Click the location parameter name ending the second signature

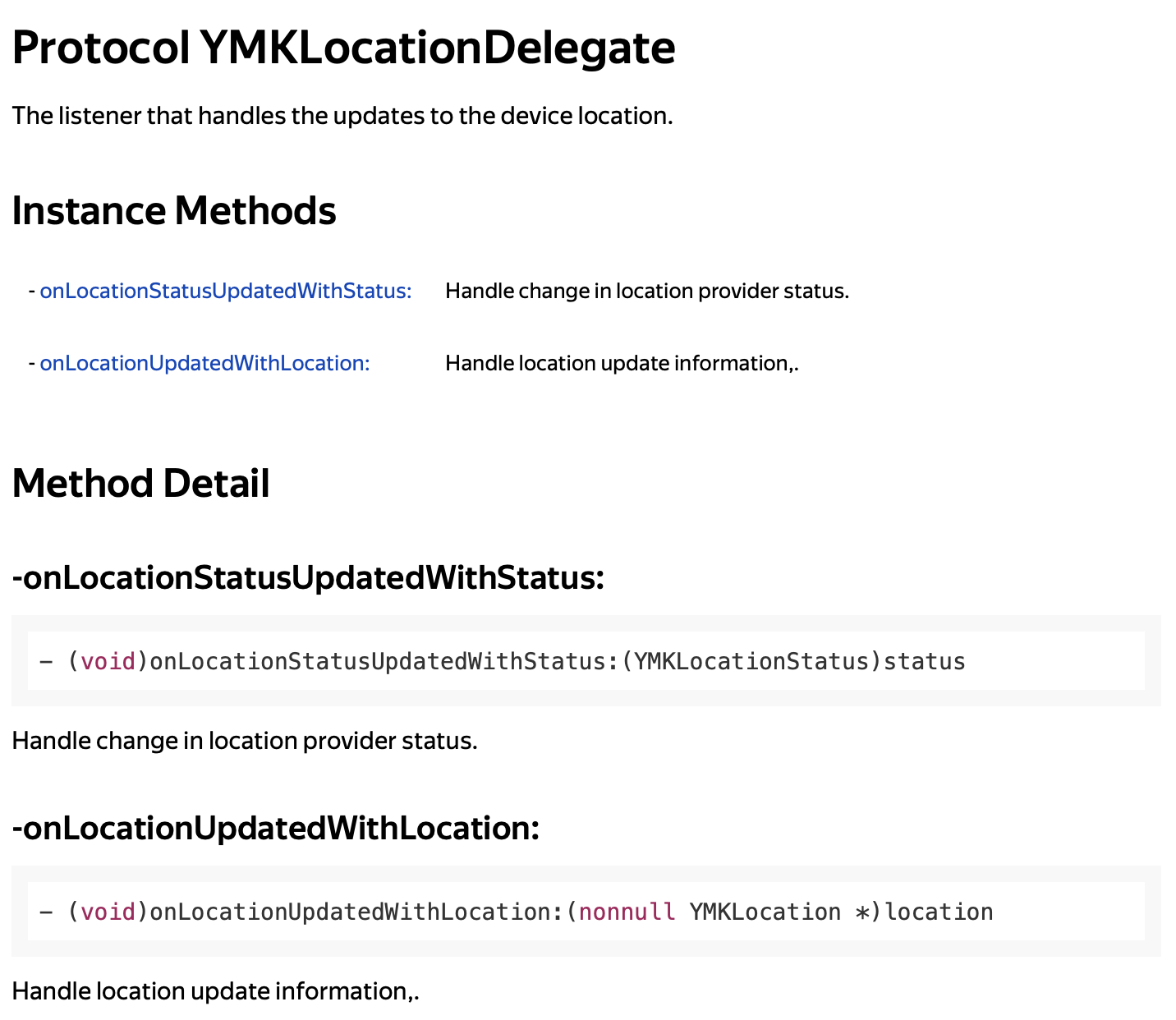coord(939,912)
